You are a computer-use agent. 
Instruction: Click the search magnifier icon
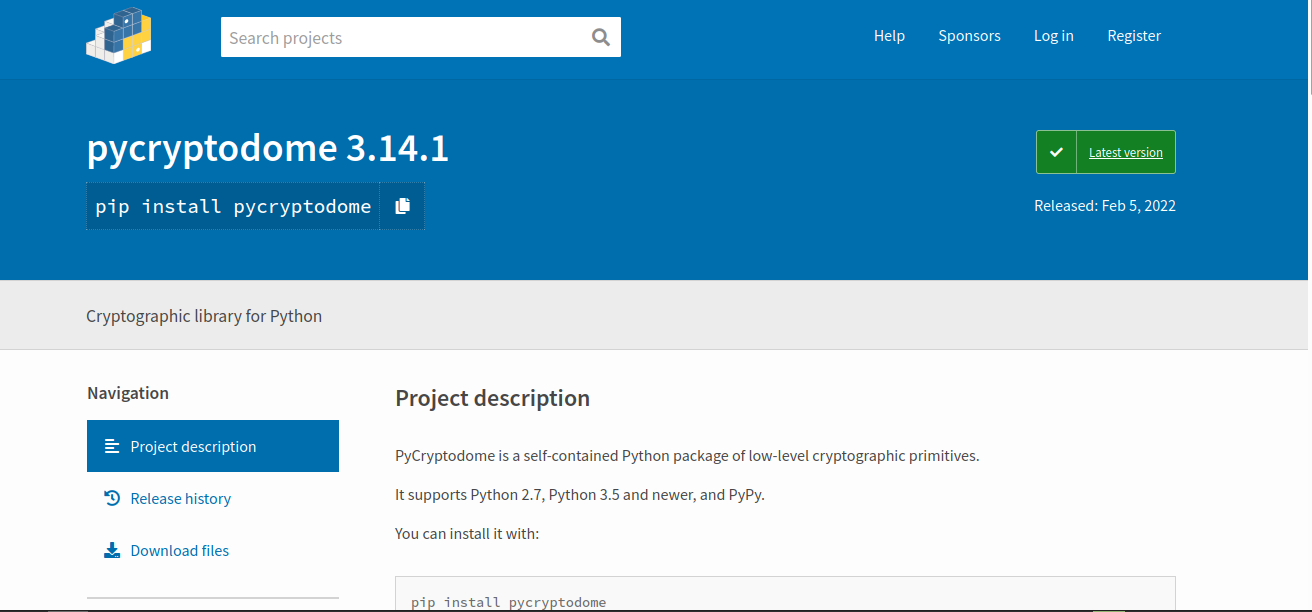click(600, 36)
